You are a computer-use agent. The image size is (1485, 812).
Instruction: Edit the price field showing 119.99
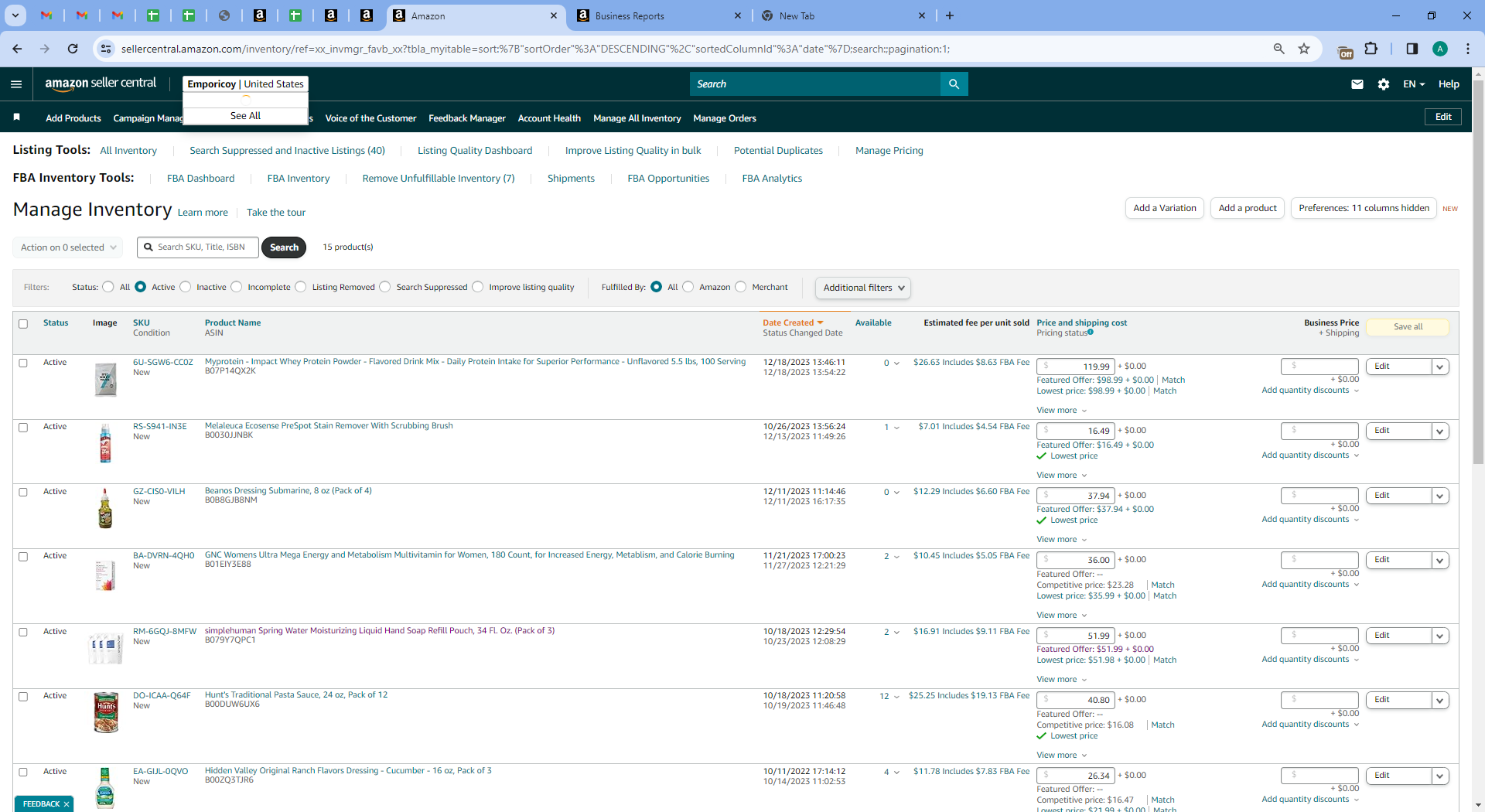coord(1076,367)
